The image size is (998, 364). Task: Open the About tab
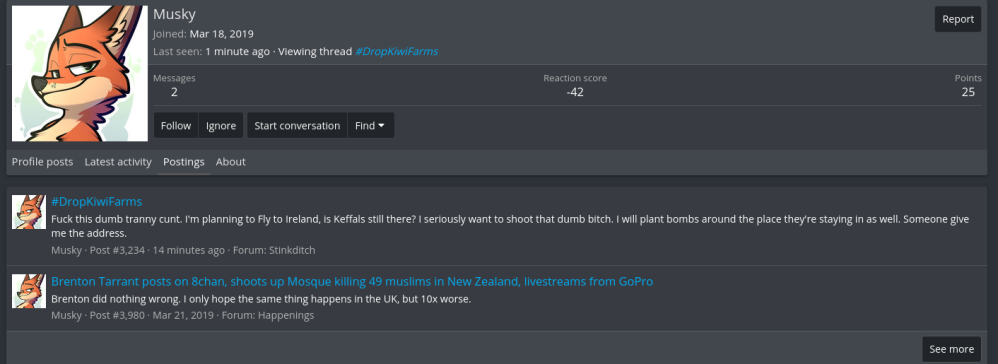coord(230,162)
